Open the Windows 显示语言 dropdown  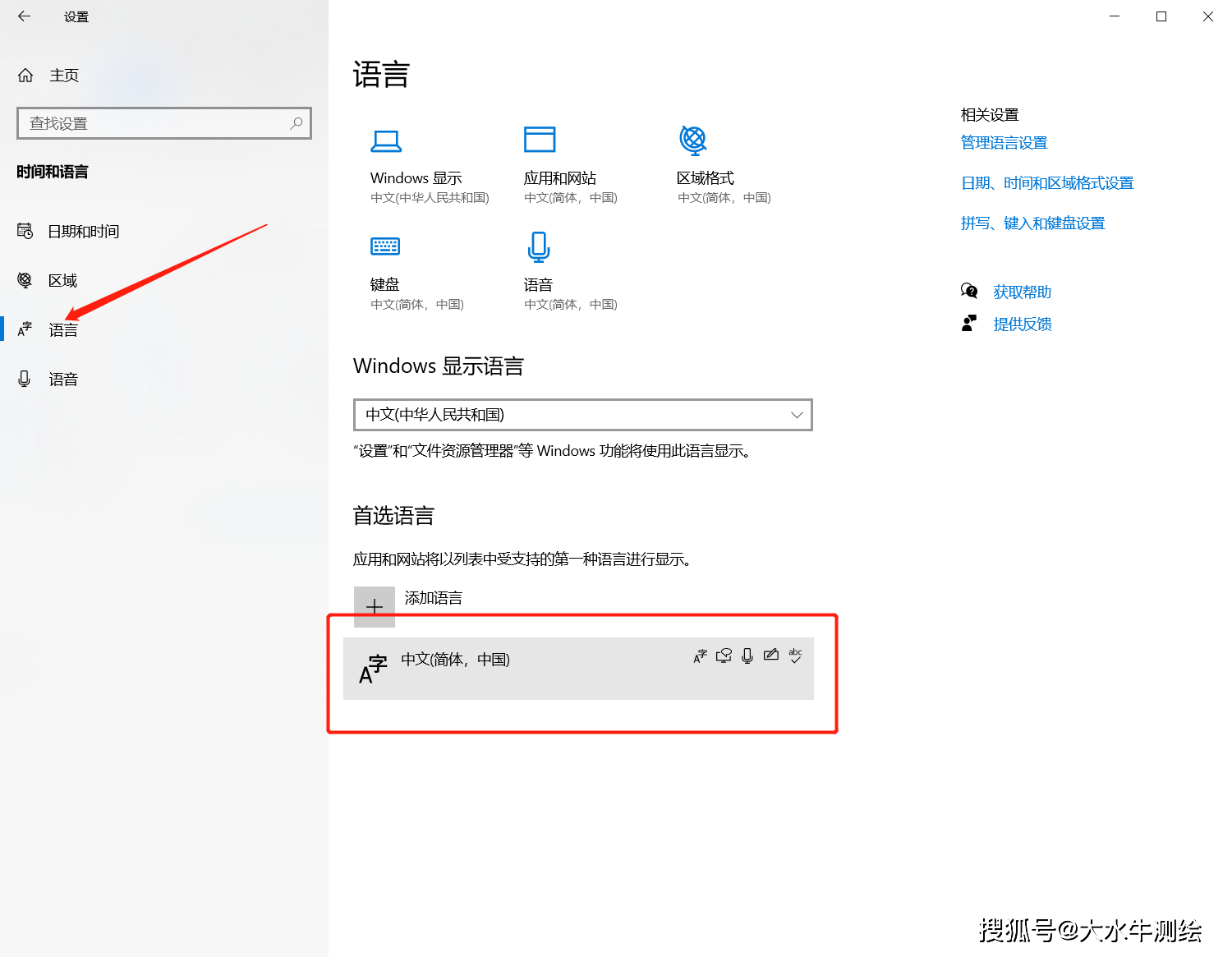(x=583, y=415)
